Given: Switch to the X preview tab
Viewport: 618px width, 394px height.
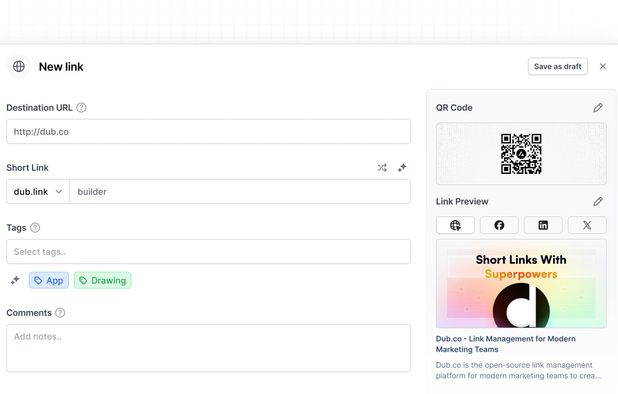Looking at the screenshot, I should coord(587,225).
